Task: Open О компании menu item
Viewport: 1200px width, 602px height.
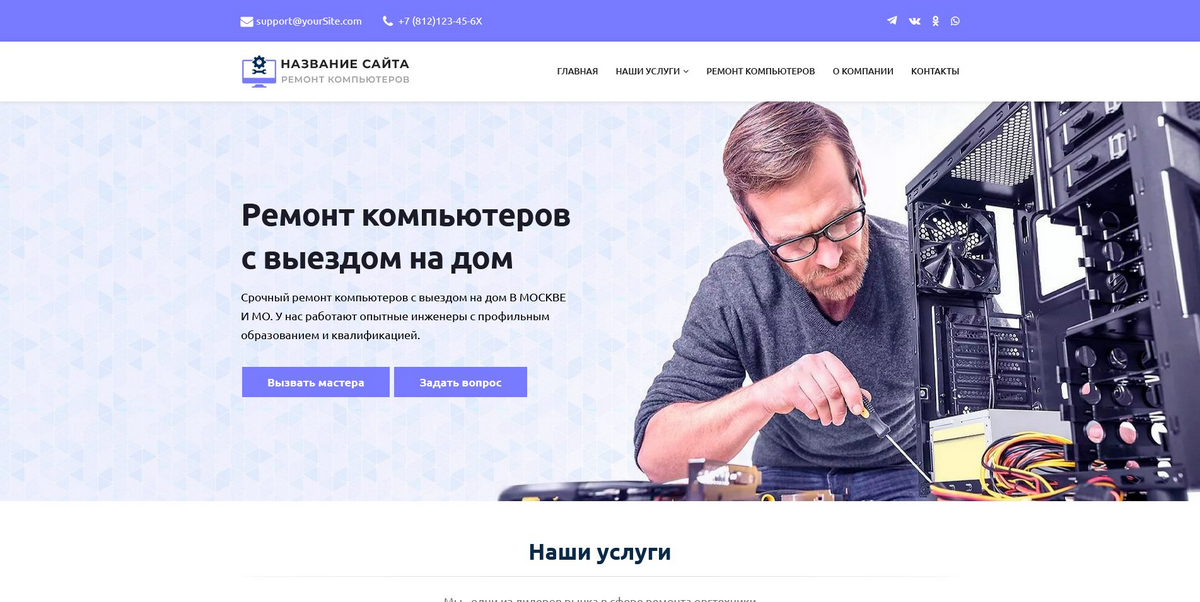Action: coord(863,71)
